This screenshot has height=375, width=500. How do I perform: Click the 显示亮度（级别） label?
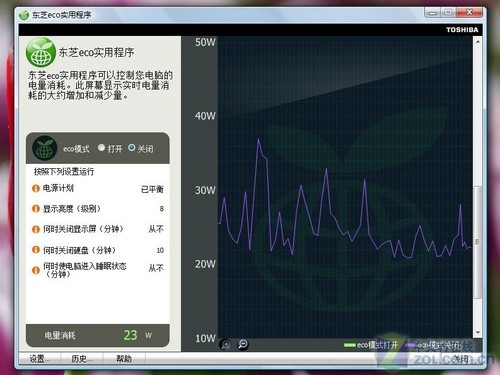(x=72, y=209)
